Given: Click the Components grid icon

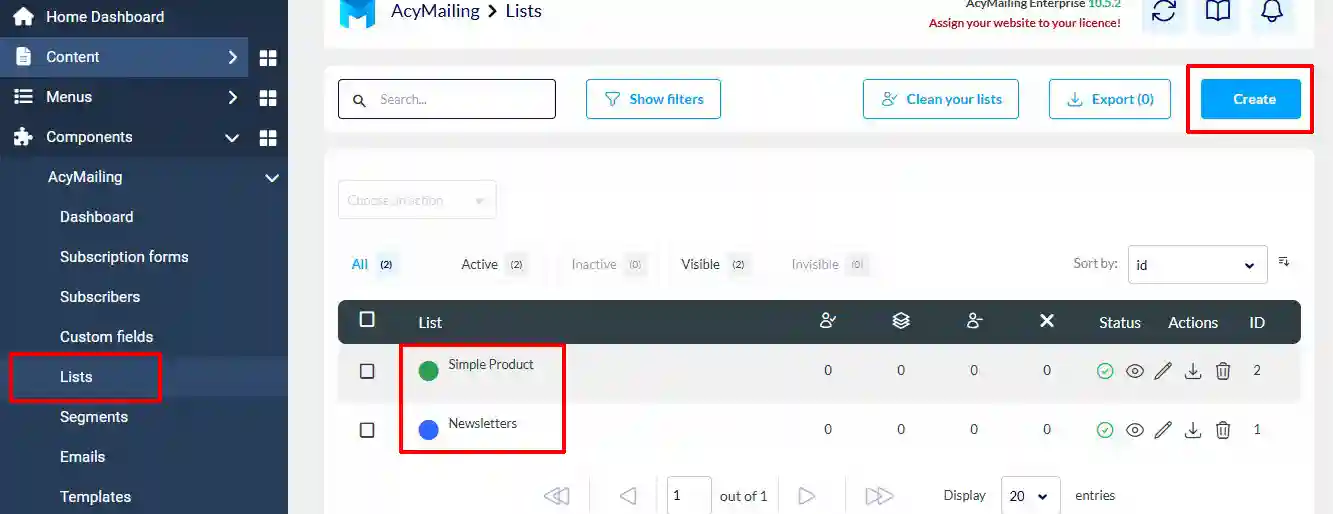Looking at the screenshot, I should pyautogui.click(x=268, y=138).
